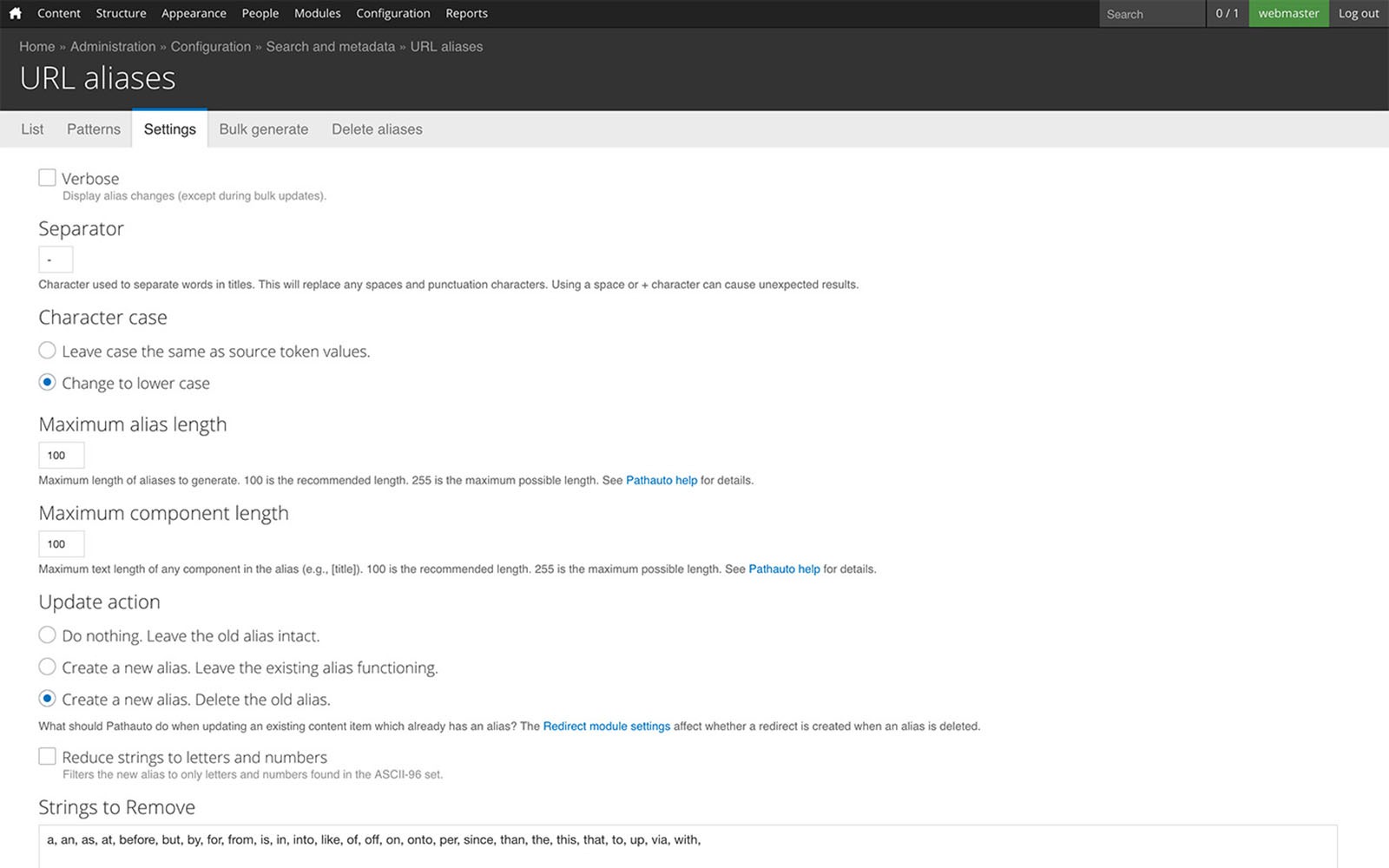
Task: Go to Search and metadata breadcrumb
Action: pos(330,47)
